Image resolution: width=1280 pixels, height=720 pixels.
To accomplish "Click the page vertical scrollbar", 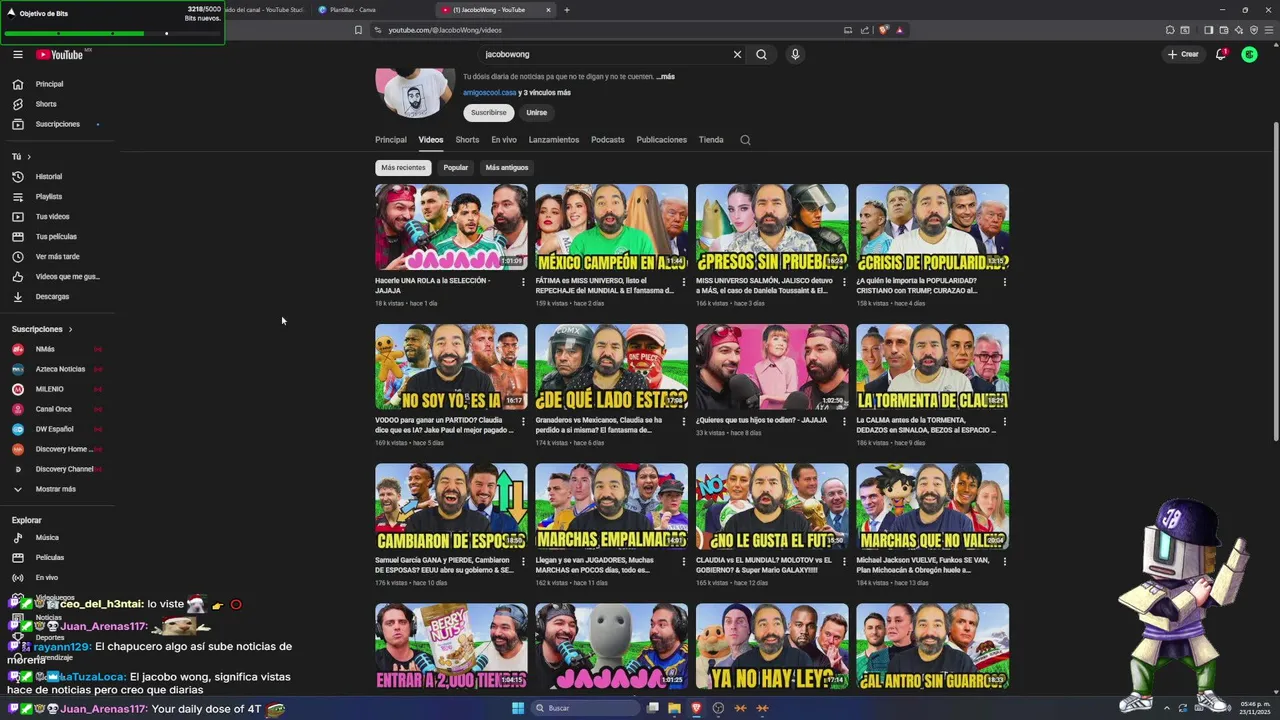I will (x=1275, y=280).
